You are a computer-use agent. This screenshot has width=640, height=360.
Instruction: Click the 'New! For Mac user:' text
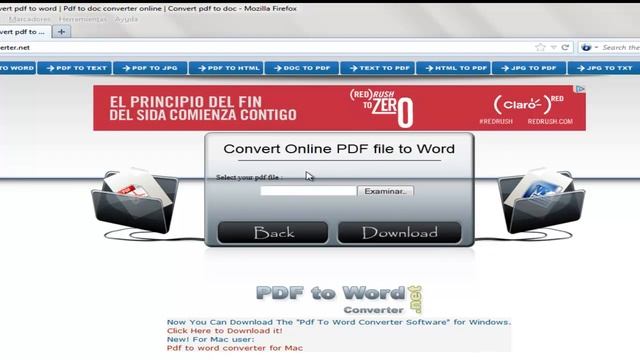[x=210, y=340]
